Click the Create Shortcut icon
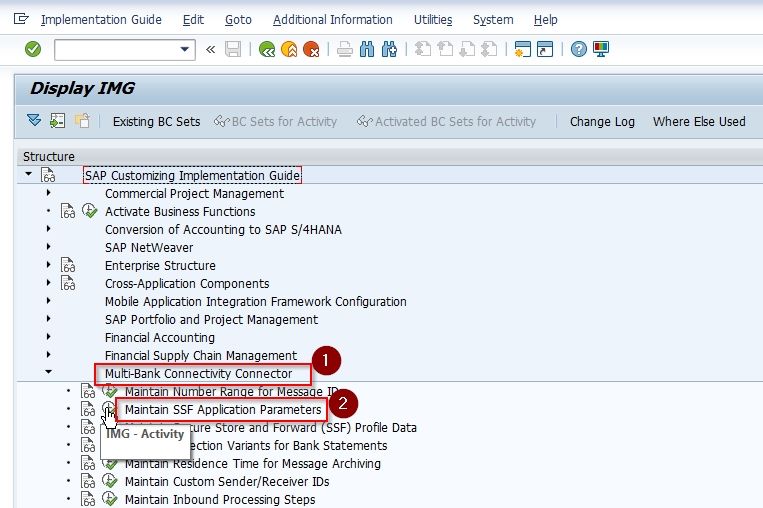This screenshot has height=508, width=763. tap(545, 49)
